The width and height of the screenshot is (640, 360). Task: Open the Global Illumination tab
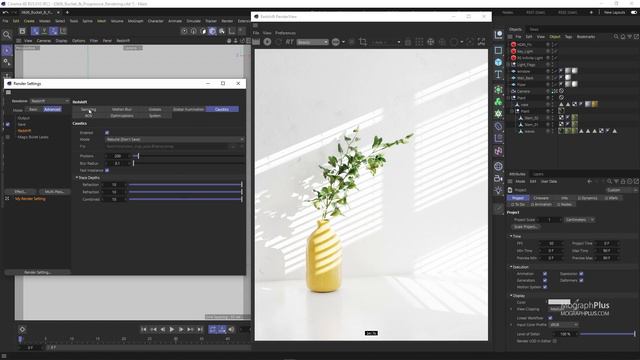(188, 109)
